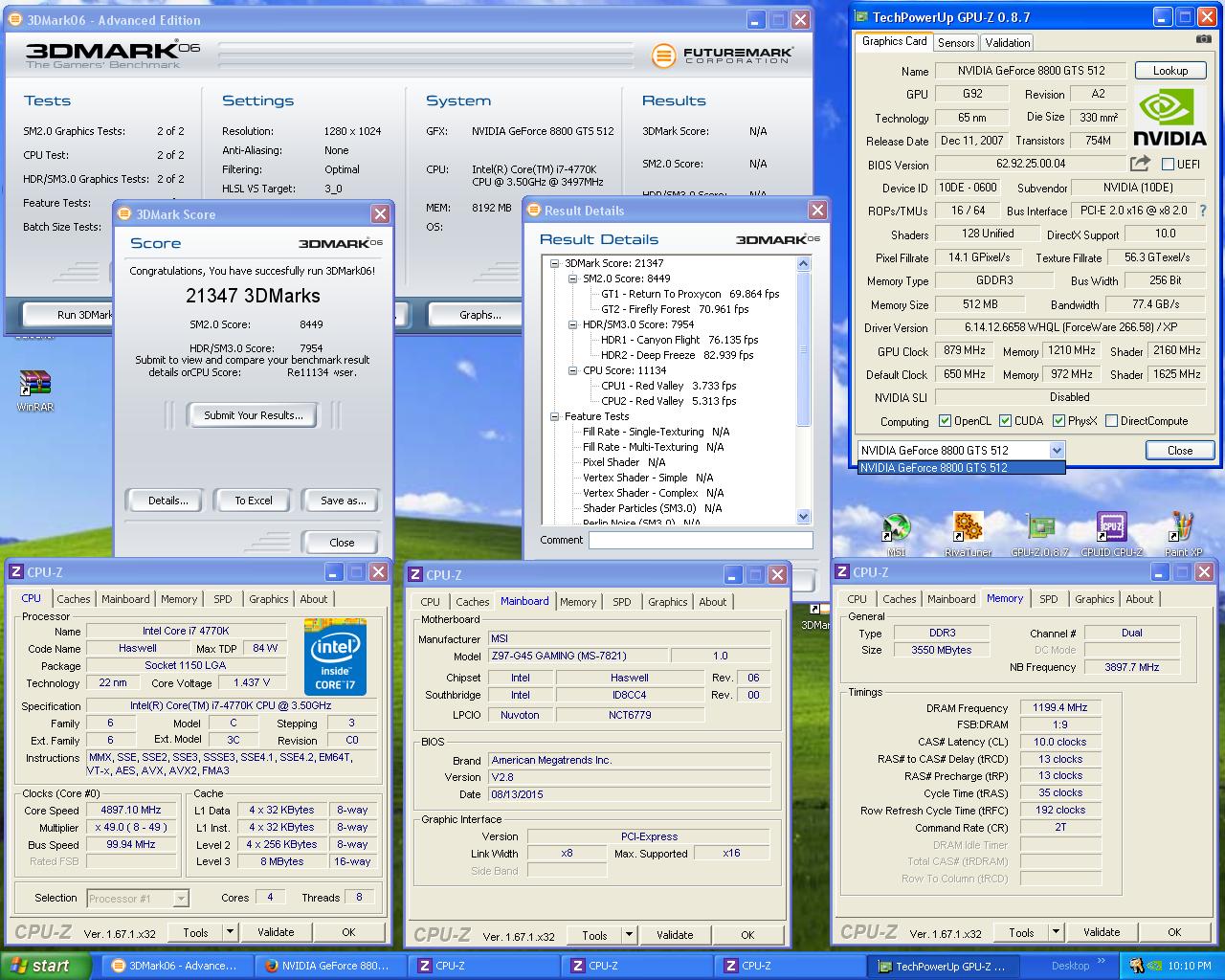Toggle the PhysX checkbox
The height and width of the screenshot is (980, 1225).
coord(1058,420)
